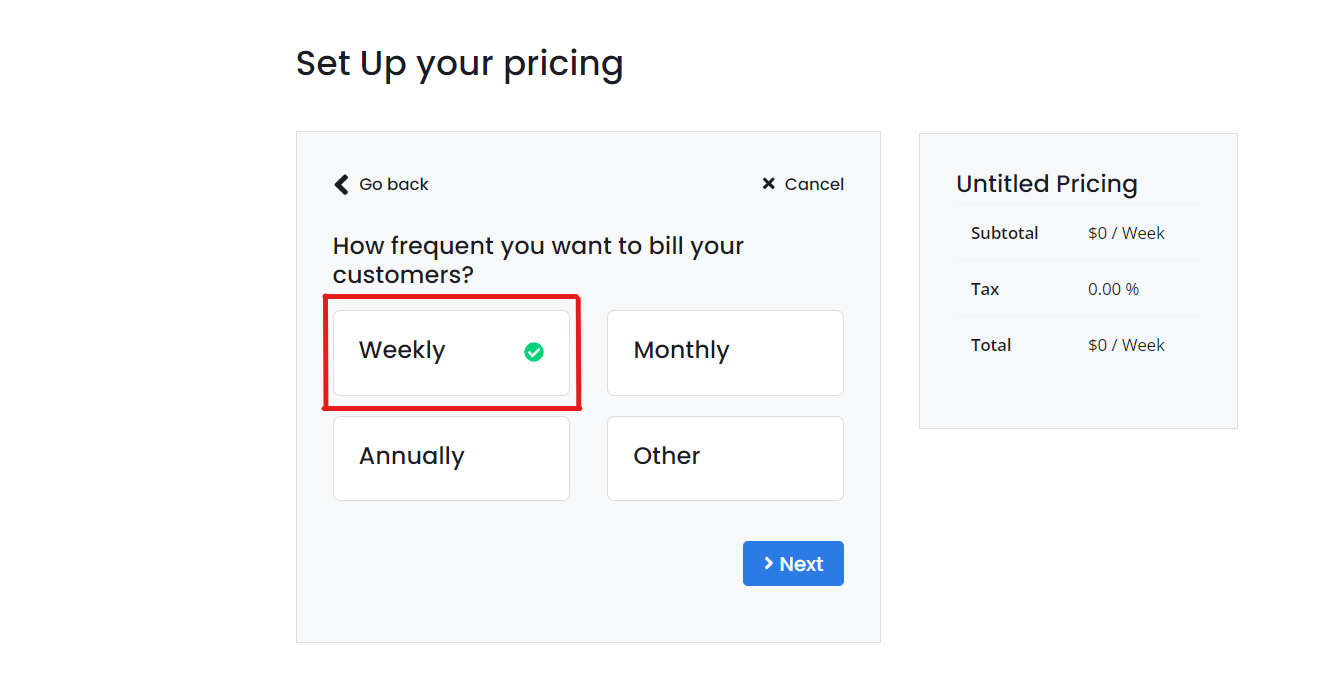
Task: Select the Monthly billing frequency card
Action: tap(724, 352)
